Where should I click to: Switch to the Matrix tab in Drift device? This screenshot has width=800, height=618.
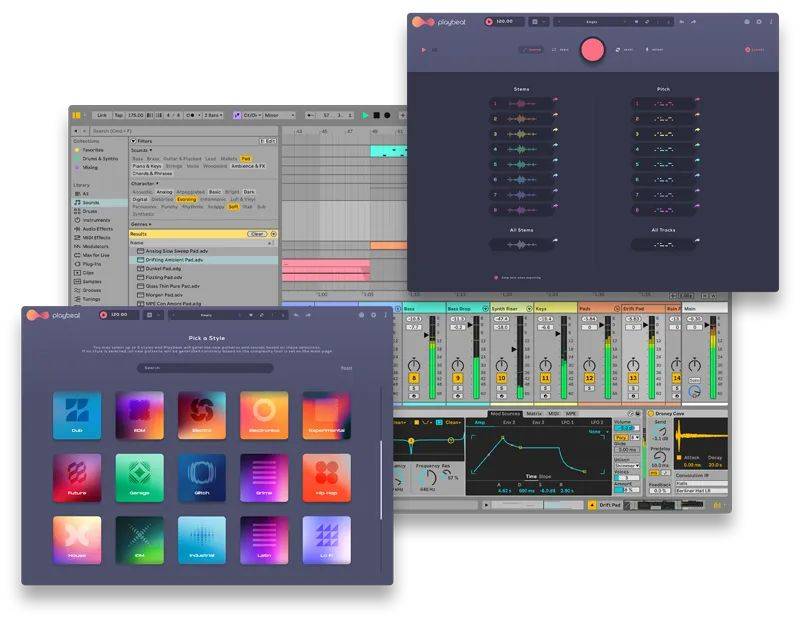[534, 413]
